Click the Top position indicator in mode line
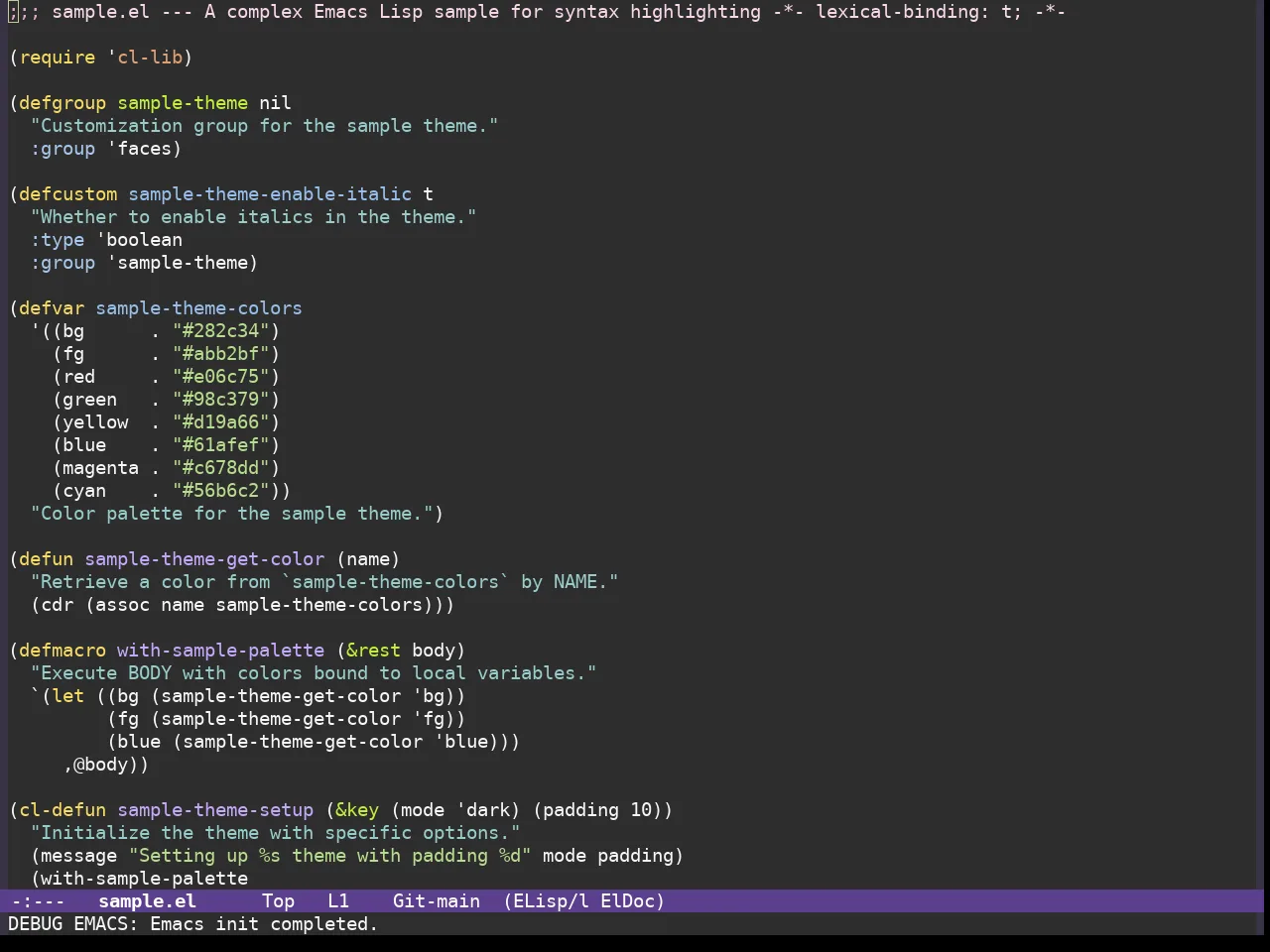1270x952 pixels. click(278, 900)
